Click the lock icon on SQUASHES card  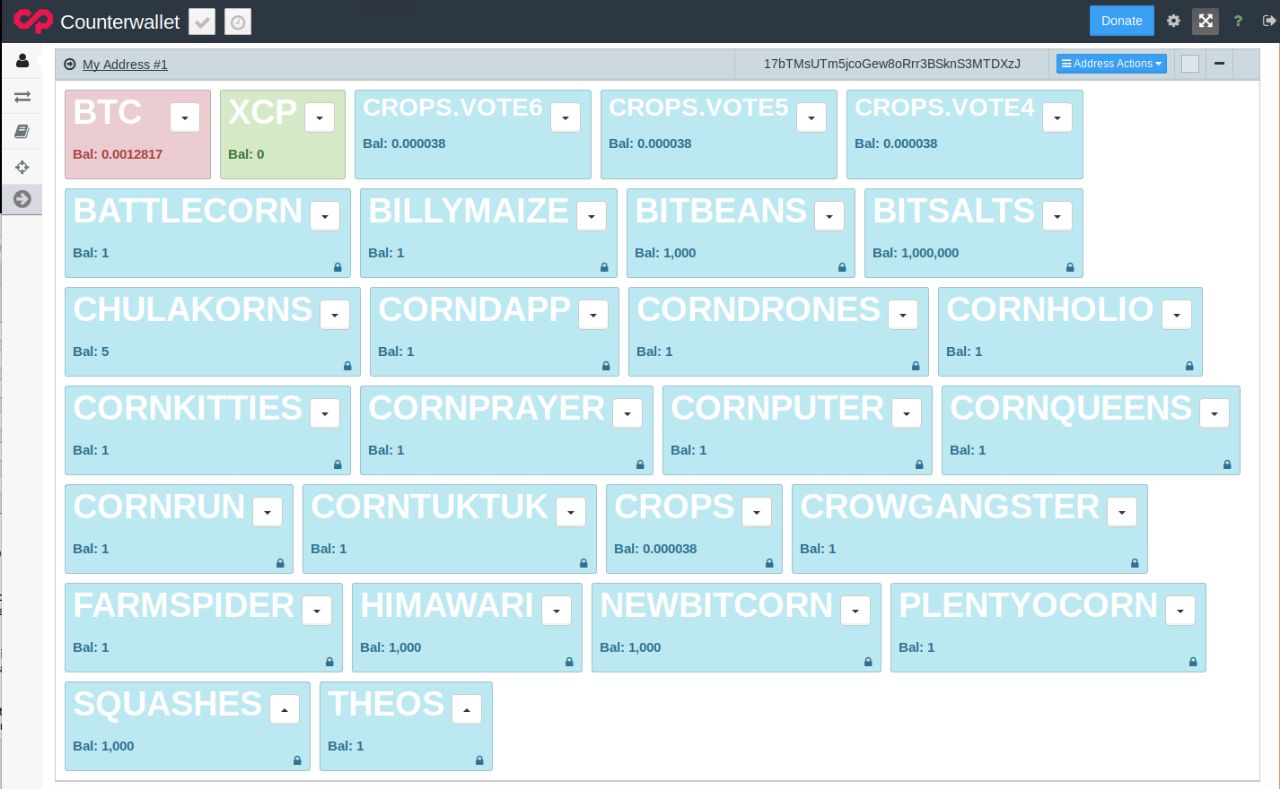(x=297, y=761)
